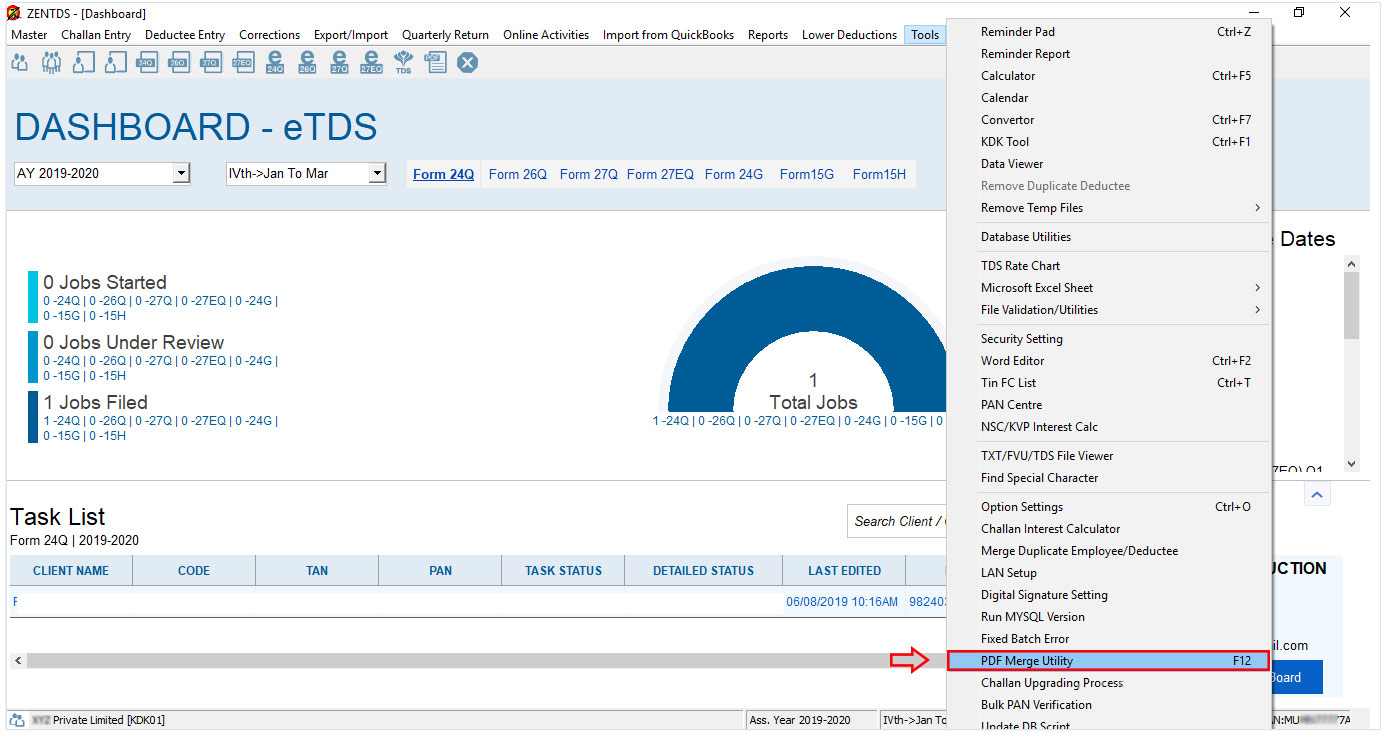Open Import from QuickBooks menu
This screenshot has width=1386, height=735.
667,35
